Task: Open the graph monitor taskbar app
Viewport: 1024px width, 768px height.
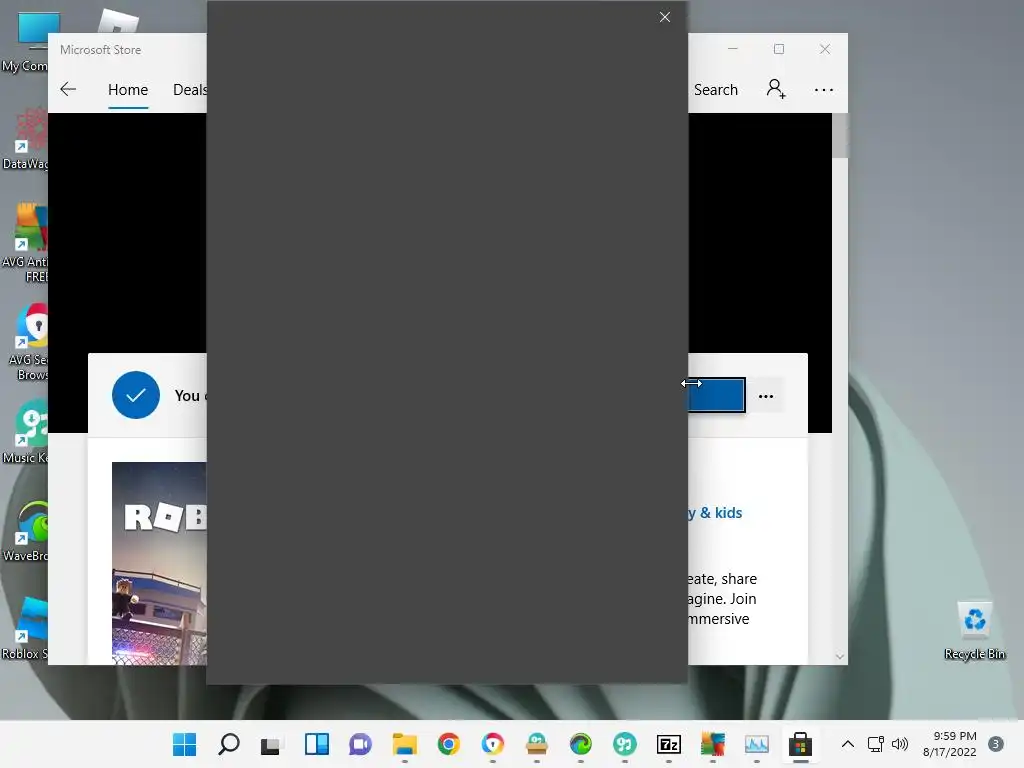Action: click(756, 744)
